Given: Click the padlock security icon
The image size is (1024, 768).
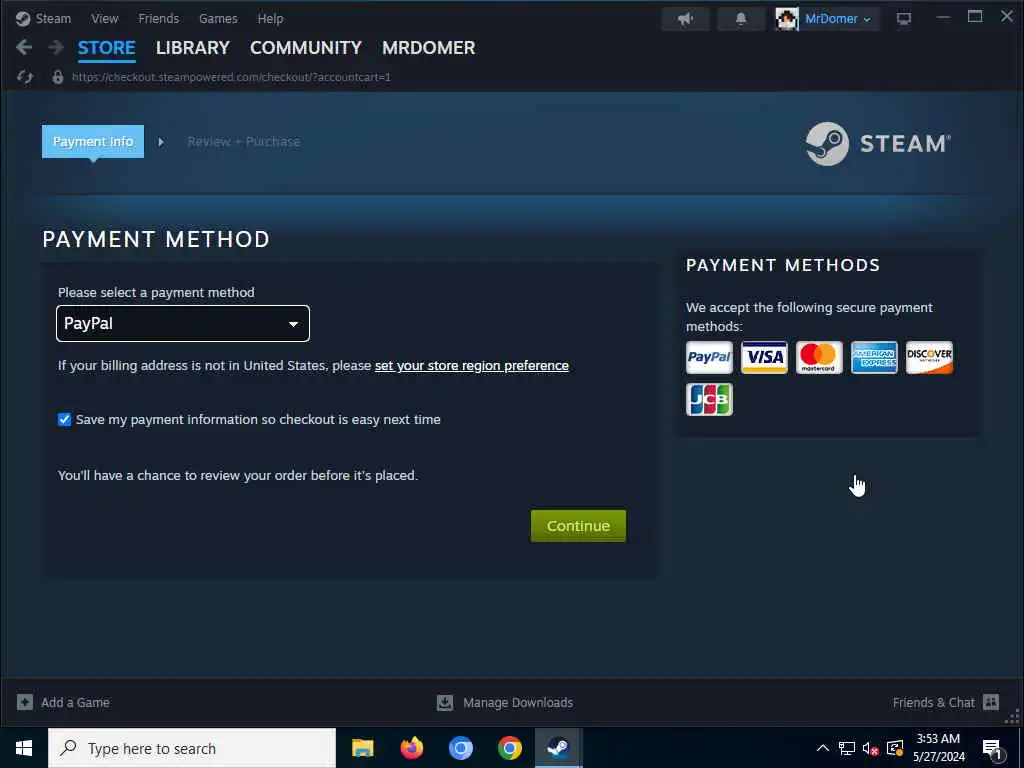Looking at the screenshot, I should pos(57,77).
